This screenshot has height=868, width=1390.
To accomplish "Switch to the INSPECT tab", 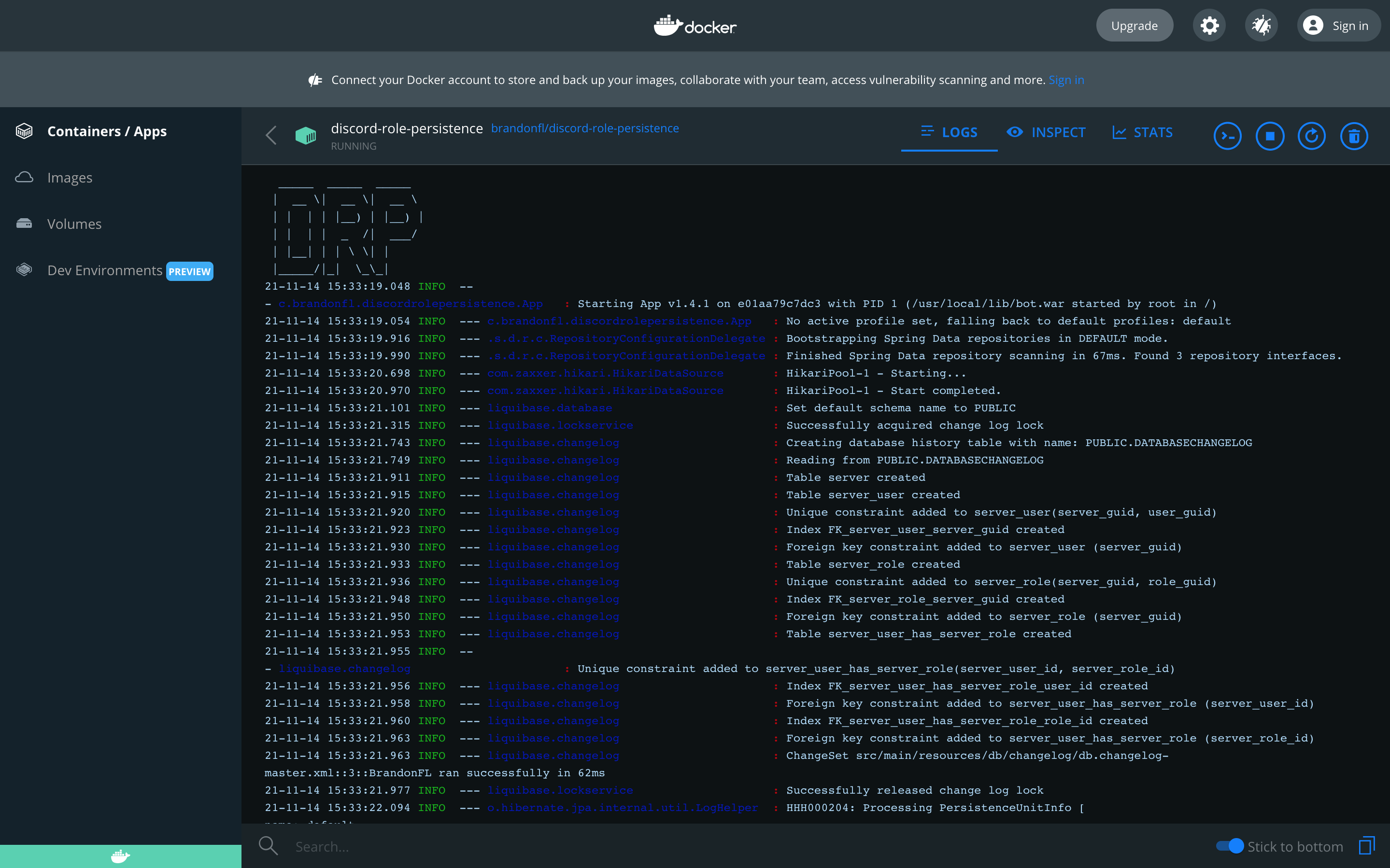I will click(x=1046, y=132).
